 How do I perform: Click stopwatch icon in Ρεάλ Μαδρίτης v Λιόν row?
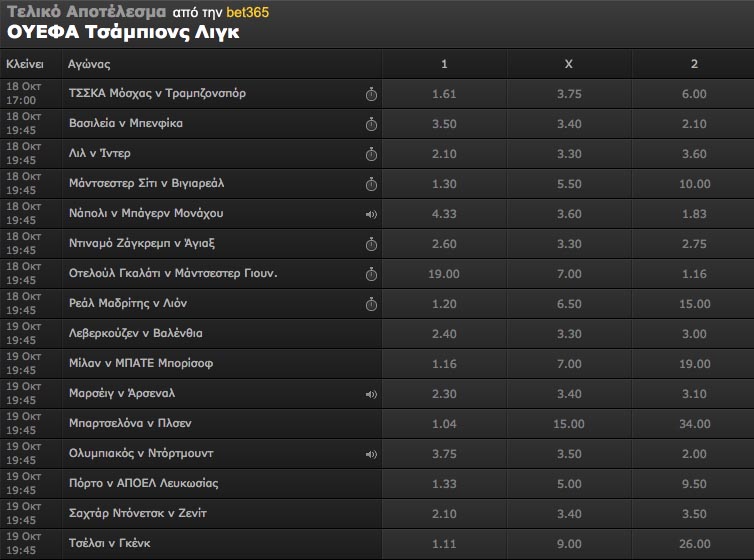371,304
